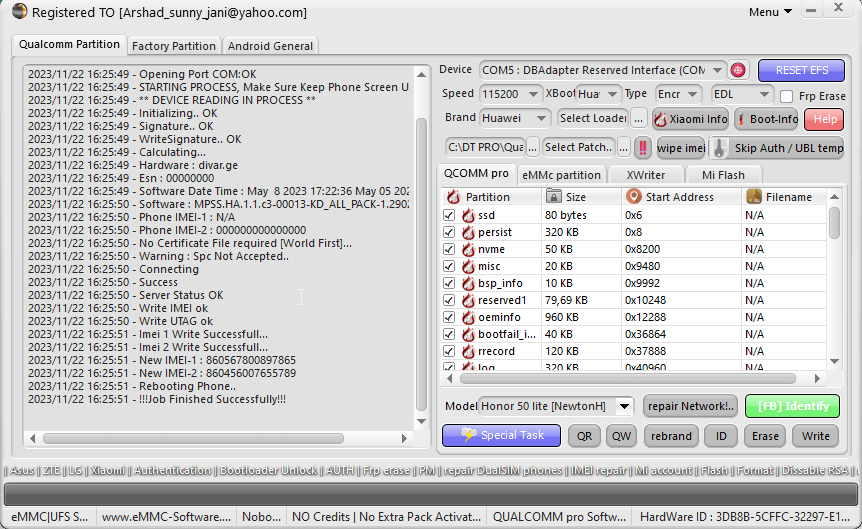Viewport: 862px width, 529px height.
Task: Click the flame icon in oeminfo row
Action: click(x=468, y=317)
